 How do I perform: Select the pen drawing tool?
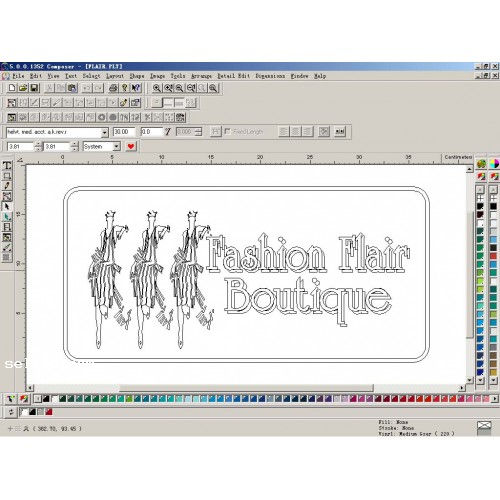[x=7, y=186]
